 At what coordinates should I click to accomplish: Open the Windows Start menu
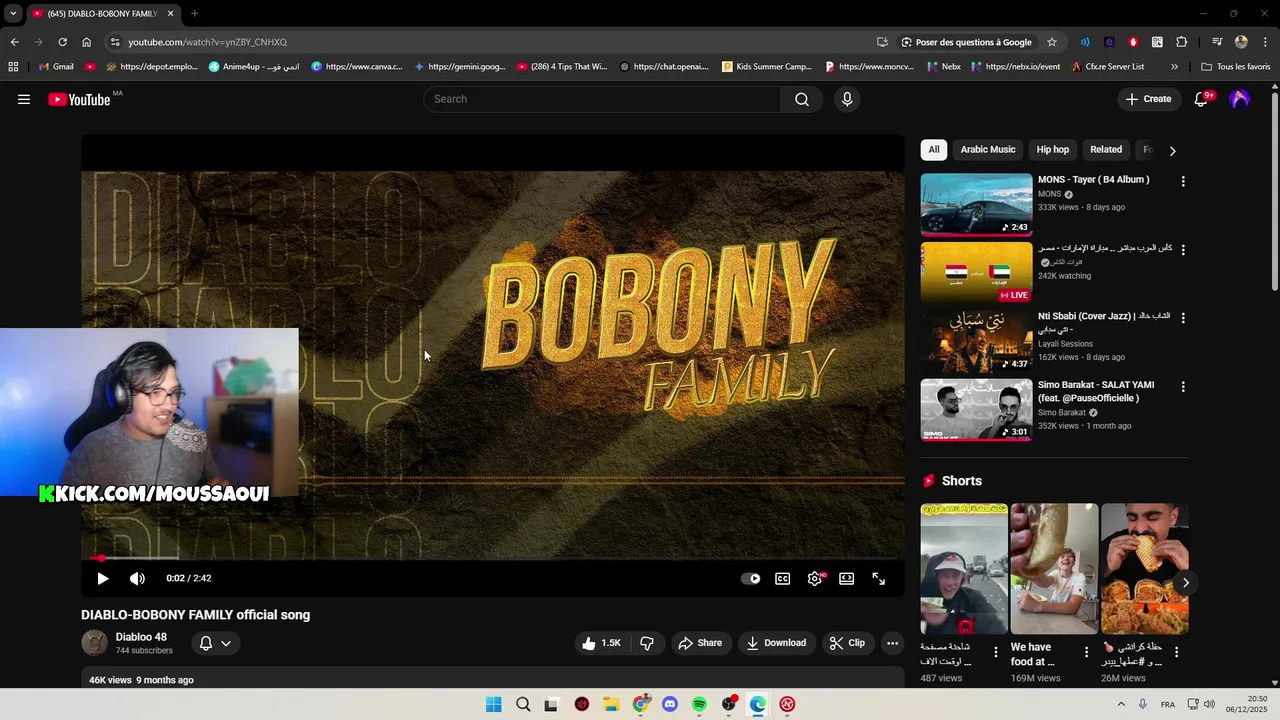tap(493, 704)
